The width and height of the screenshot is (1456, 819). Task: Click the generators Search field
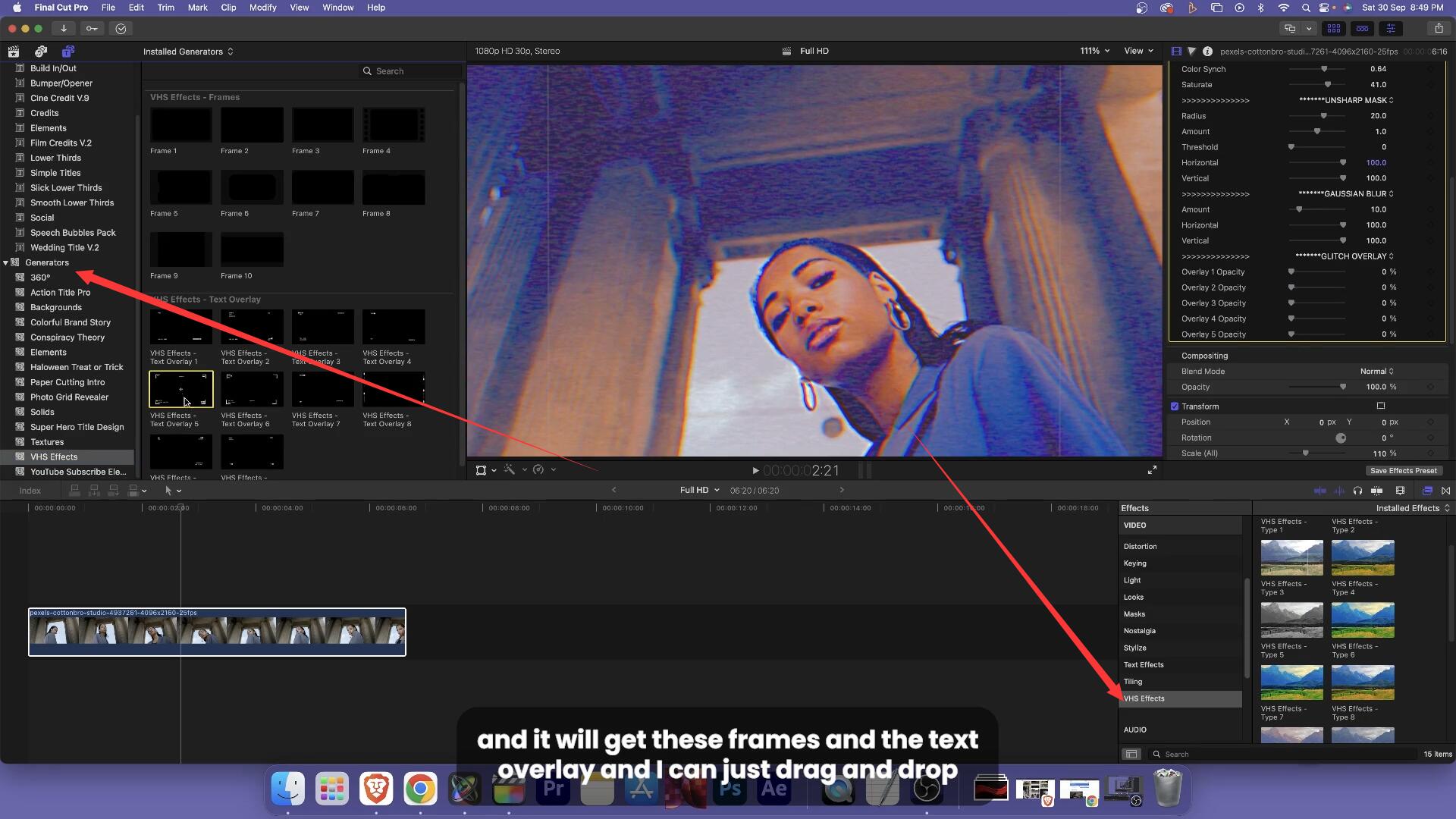409,71
